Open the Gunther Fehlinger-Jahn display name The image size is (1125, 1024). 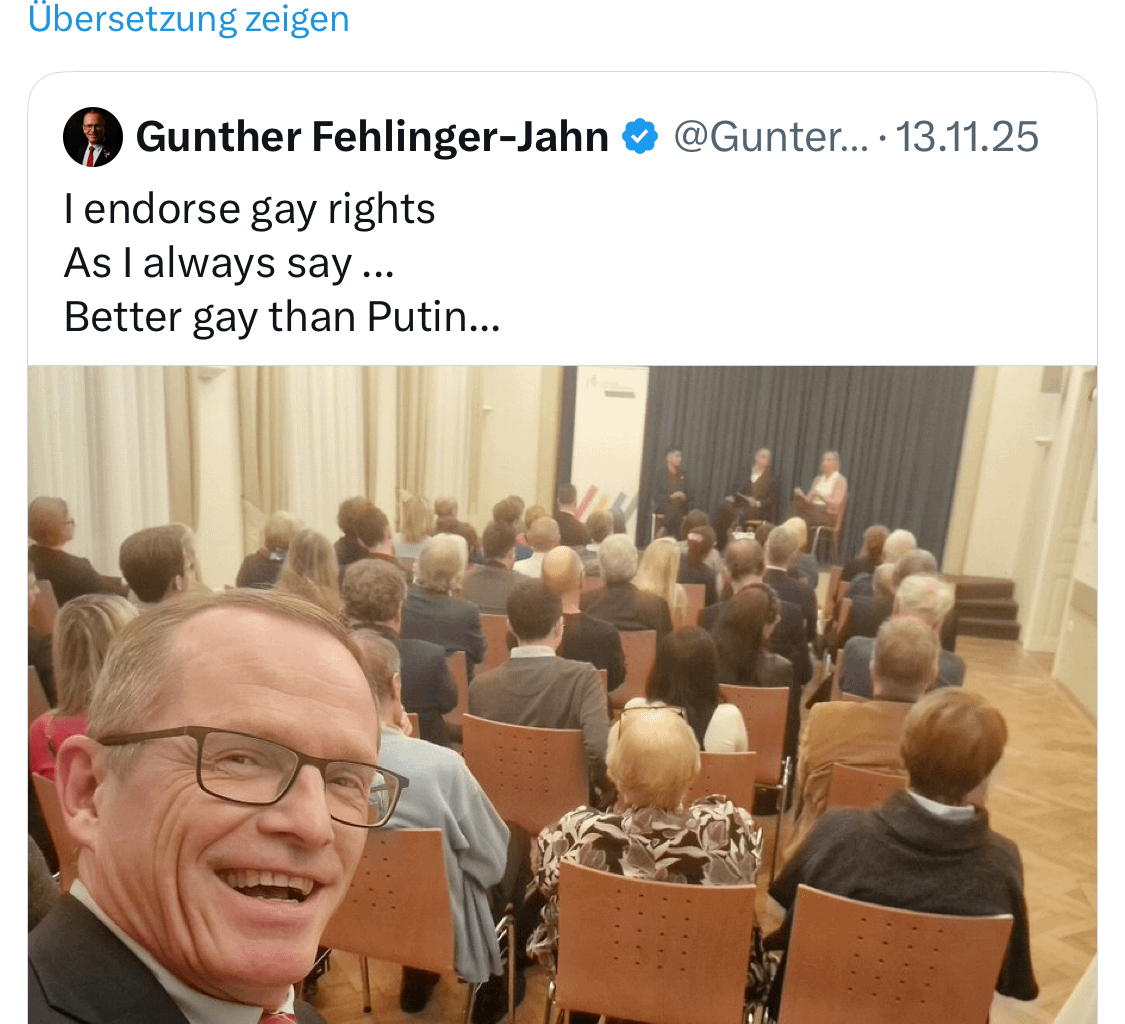372,136
